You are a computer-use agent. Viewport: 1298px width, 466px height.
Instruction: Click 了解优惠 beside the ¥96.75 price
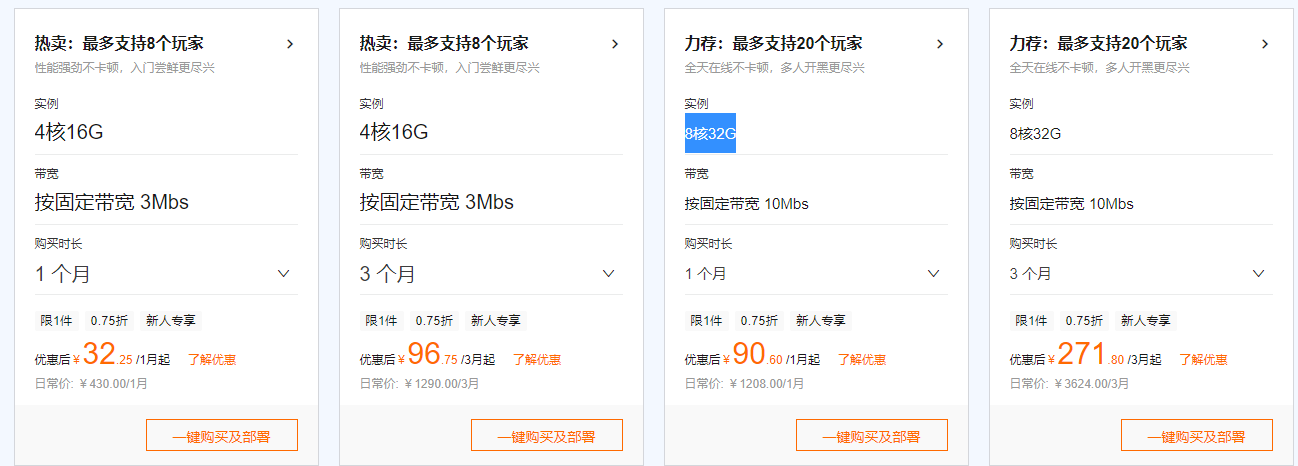[537, 360]
